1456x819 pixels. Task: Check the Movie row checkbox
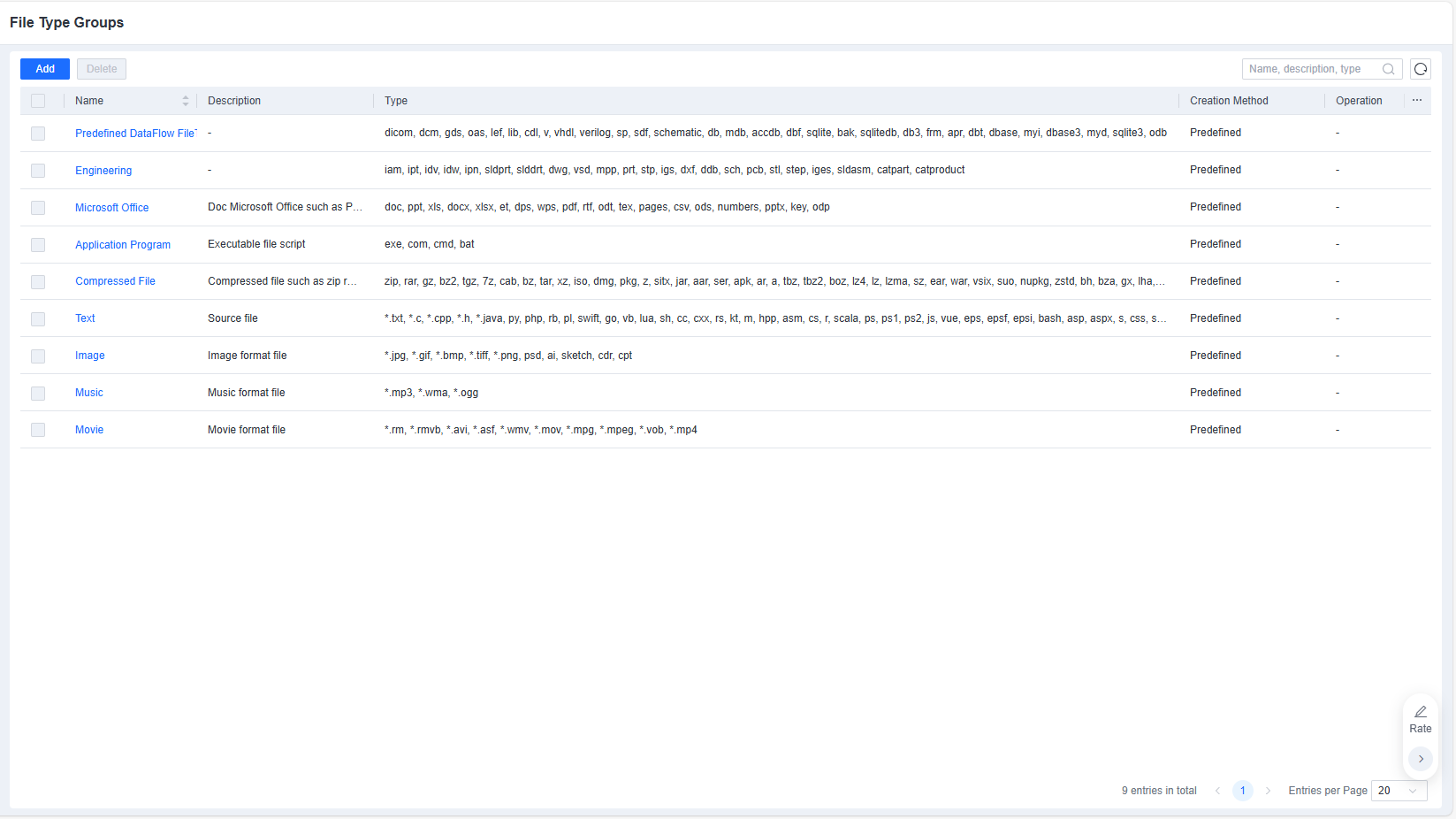click(38, 430)
